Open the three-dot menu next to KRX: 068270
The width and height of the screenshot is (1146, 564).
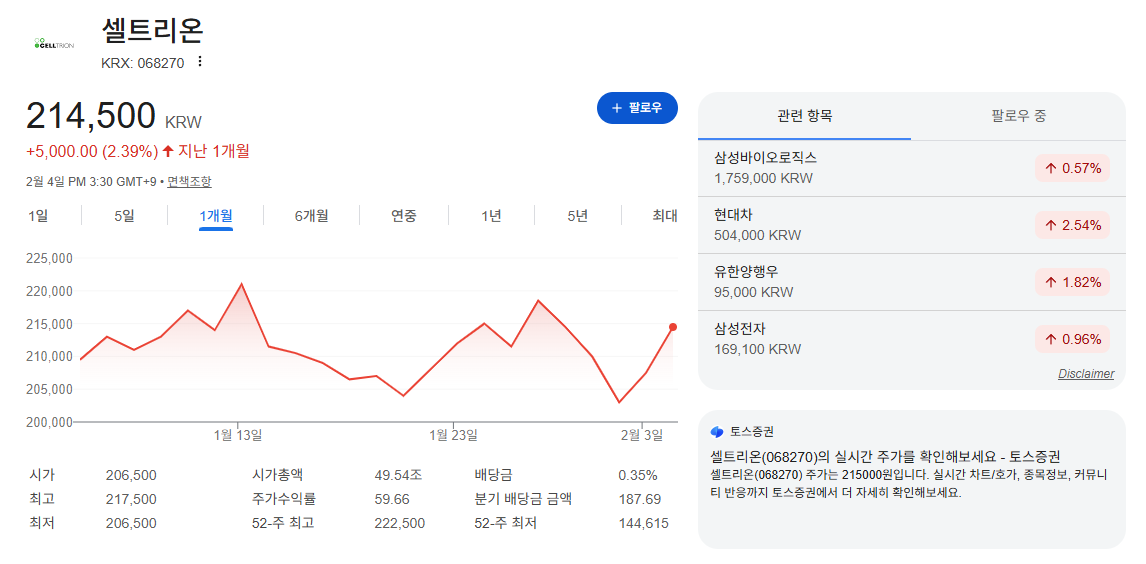(x=200, y=61)
